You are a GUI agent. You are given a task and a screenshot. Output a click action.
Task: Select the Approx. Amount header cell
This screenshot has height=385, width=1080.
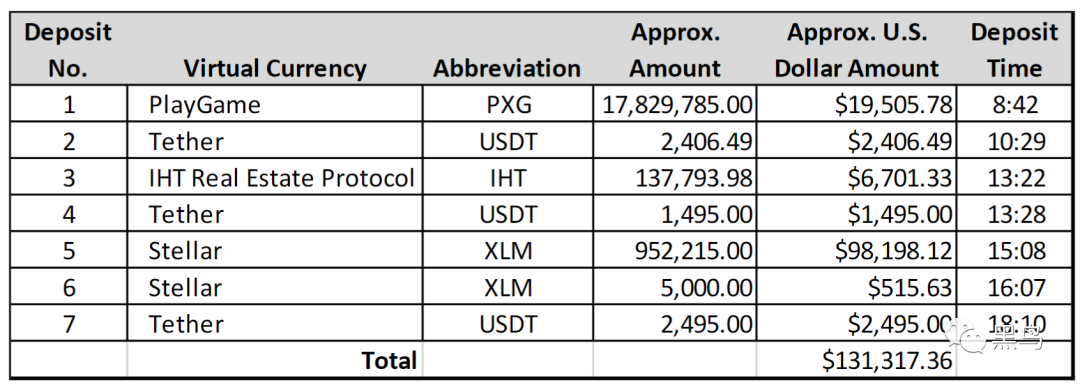click(674, 50)
